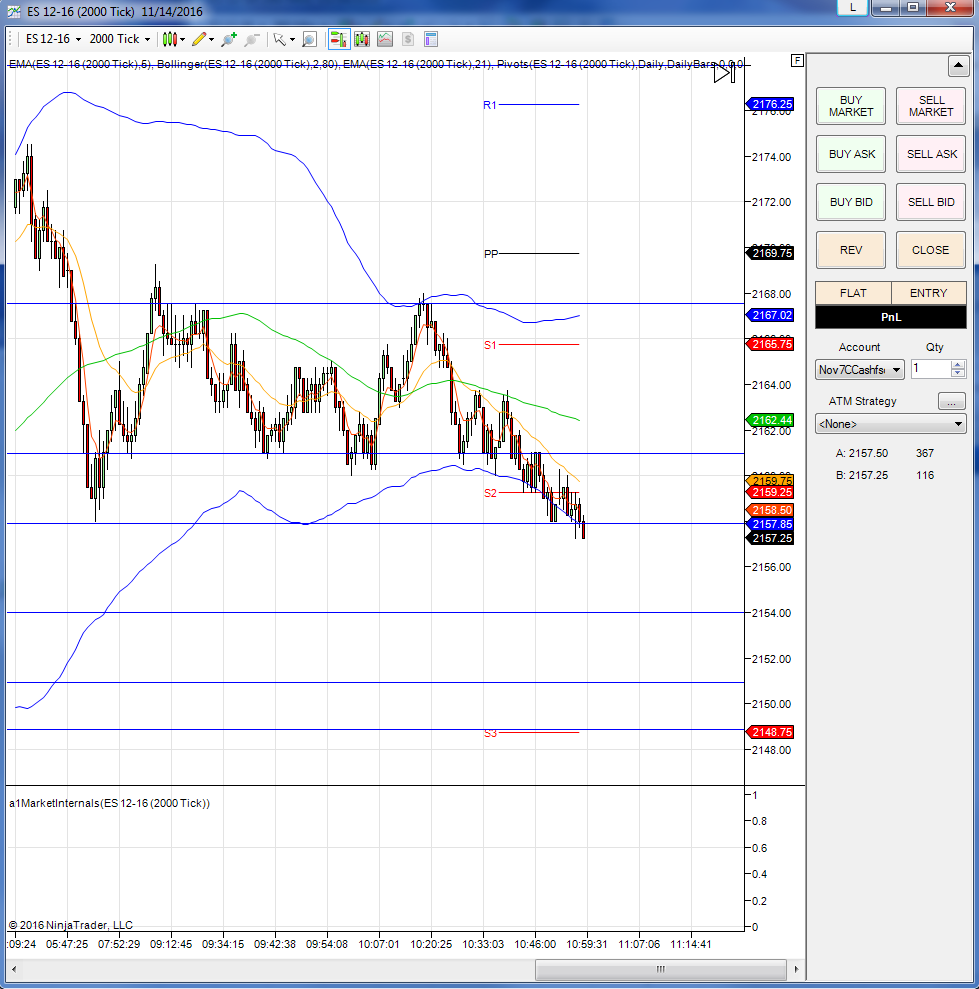Viewport: 979px width, 989px height.
Task: Click the horizontal scrollbar thumb
Action: click(660, 969)
